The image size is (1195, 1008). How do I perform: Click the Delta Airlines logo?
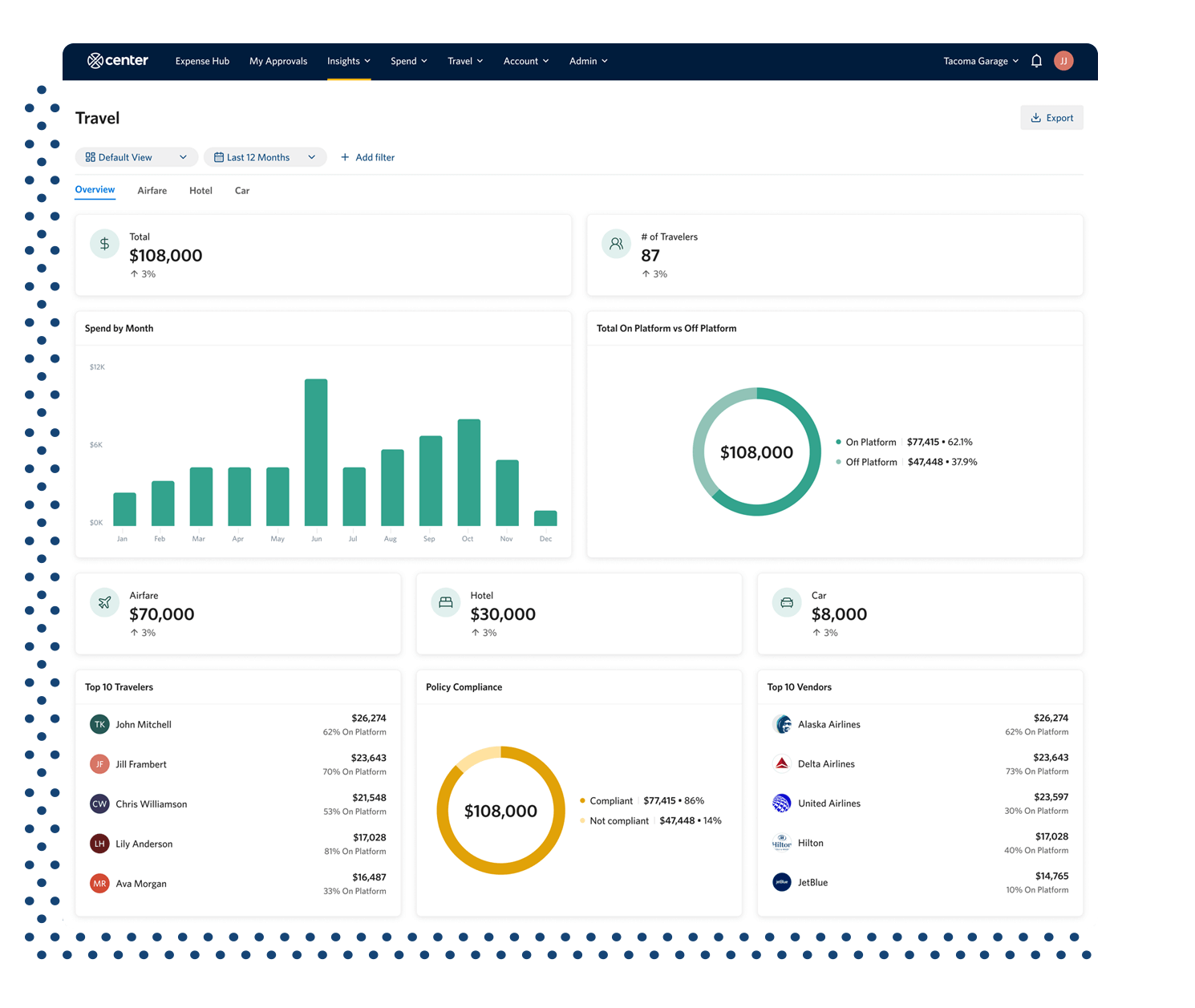(782, 763)
